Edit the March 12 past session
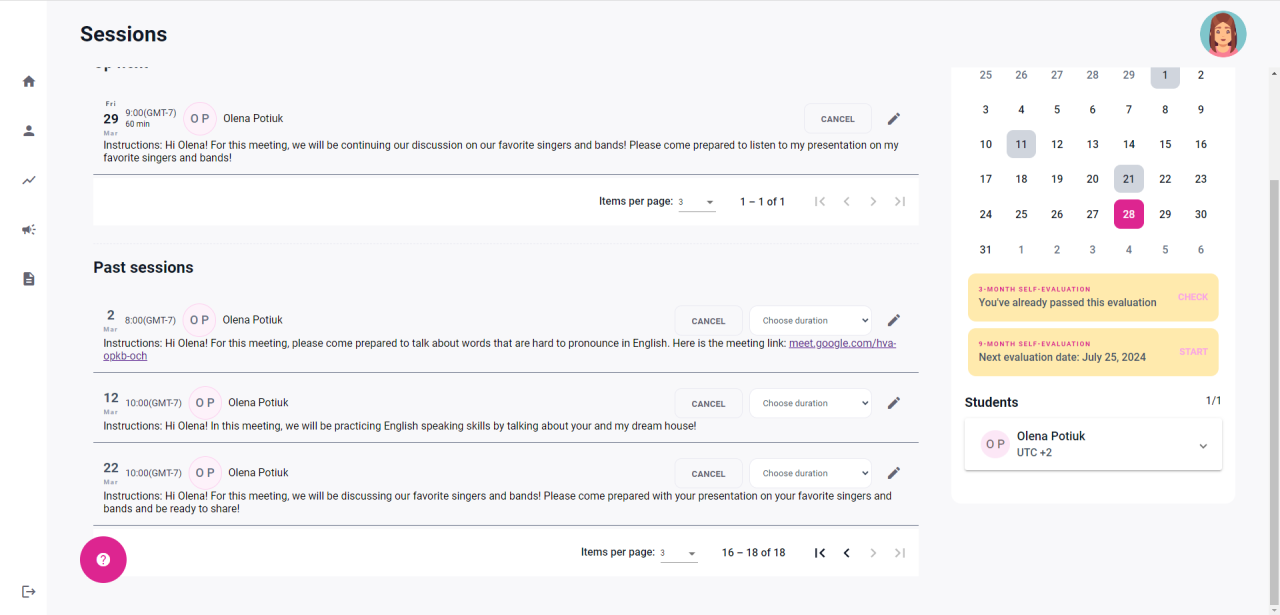 [894, 403]
